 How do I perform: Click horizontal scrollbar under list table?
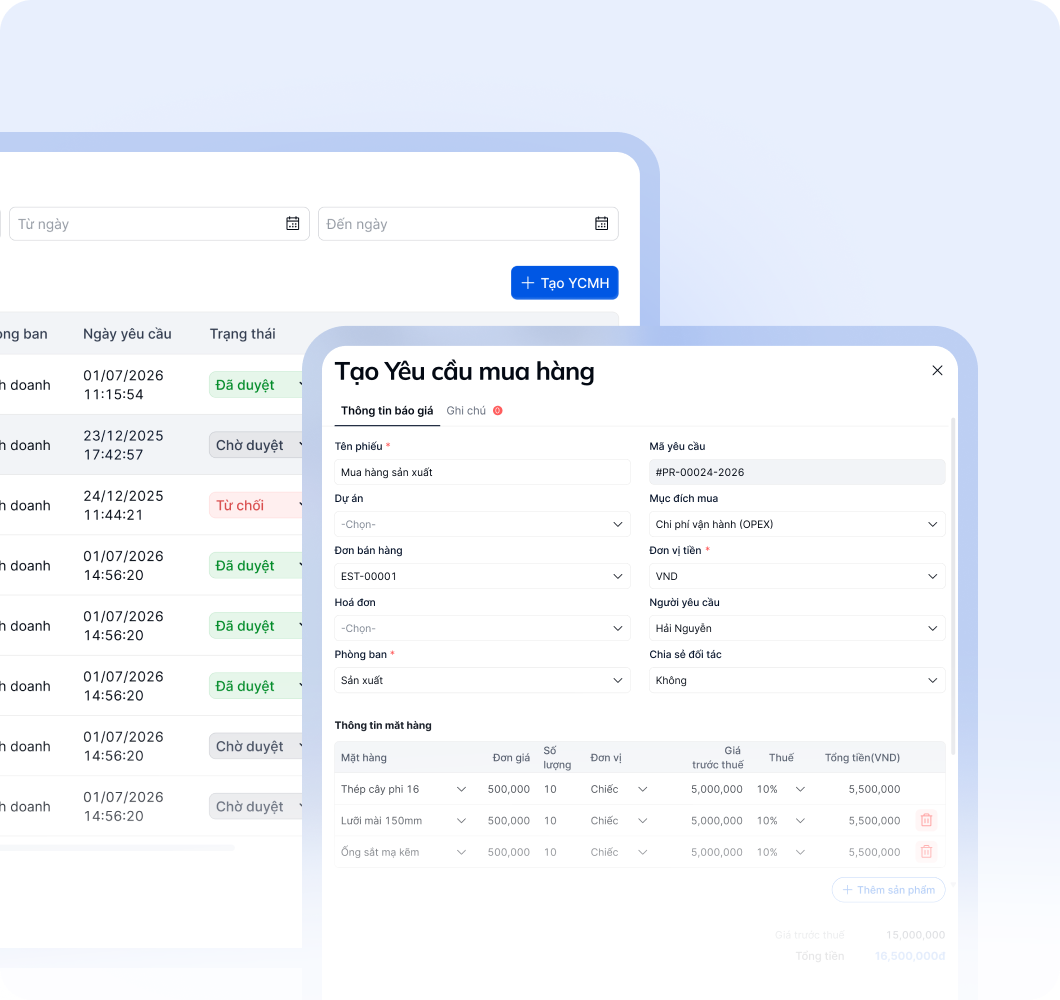click(116, 847)
